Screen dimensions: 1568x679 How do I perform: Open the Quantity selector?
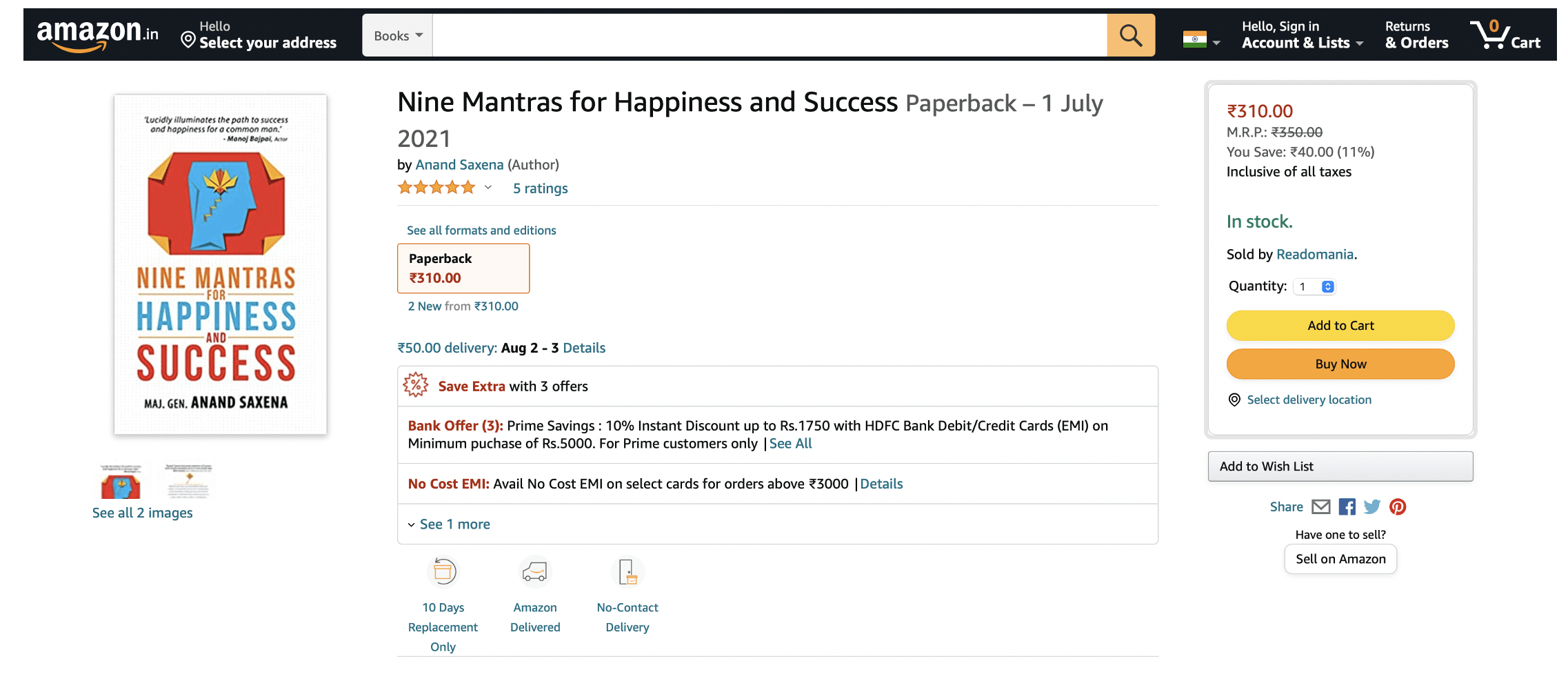point(1315,286)
